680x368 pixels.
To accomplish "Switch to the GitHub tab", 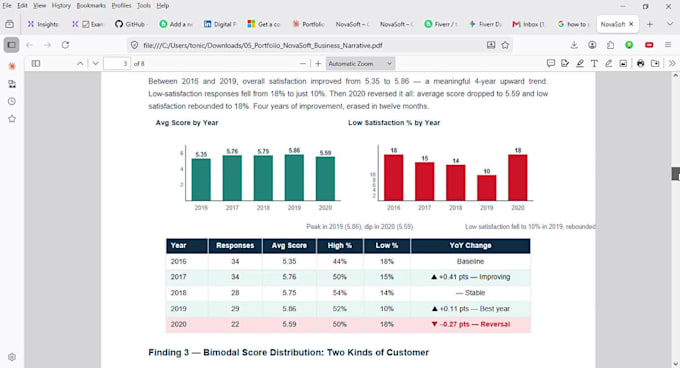I will click(x=130, y=24).
